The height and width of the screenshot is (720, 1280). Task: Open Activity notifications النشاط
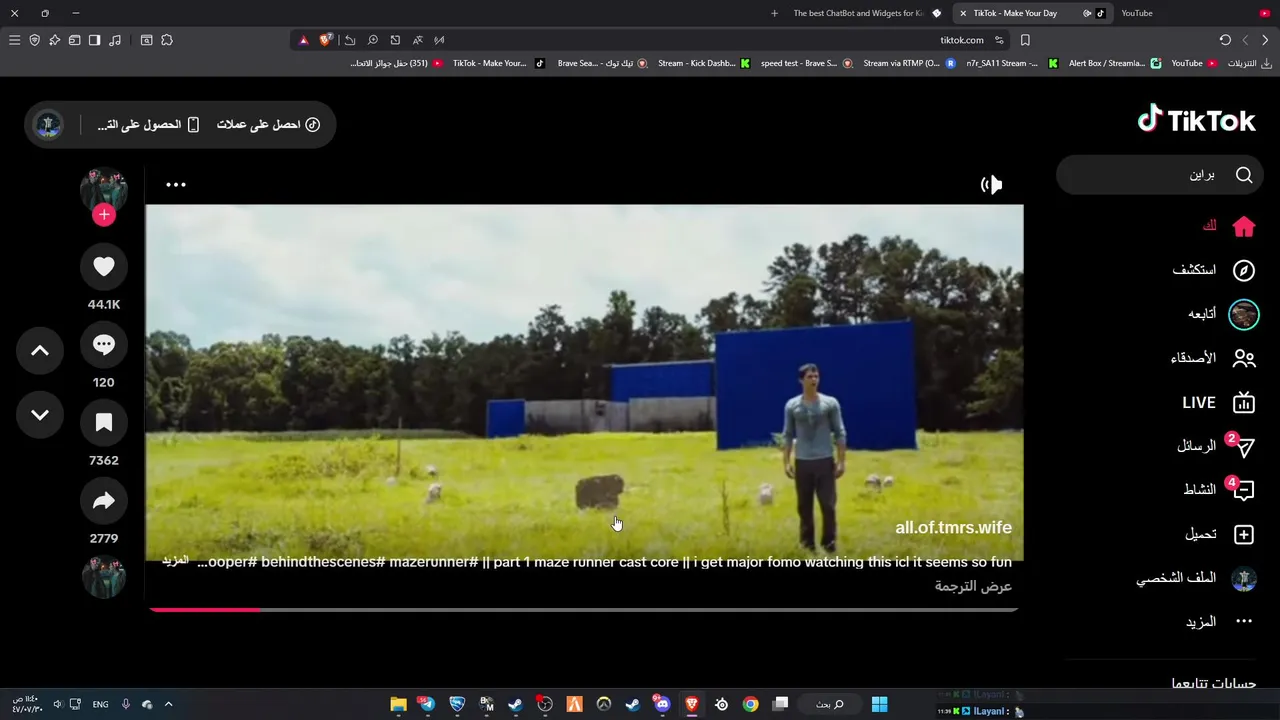[x=1217, y=490]
